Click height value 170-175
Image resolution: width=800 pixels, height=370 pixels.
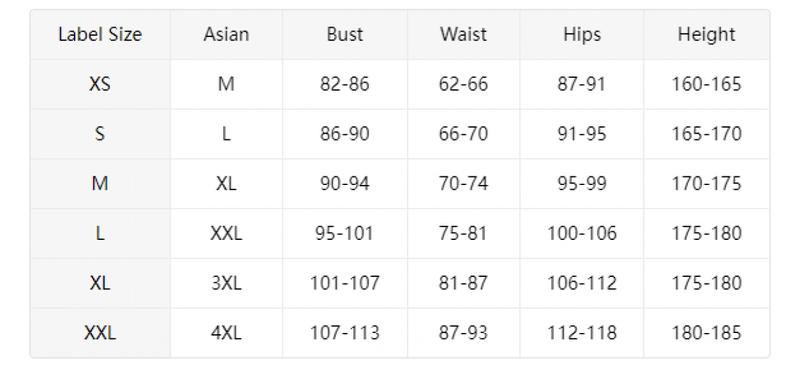click(706, 184)
